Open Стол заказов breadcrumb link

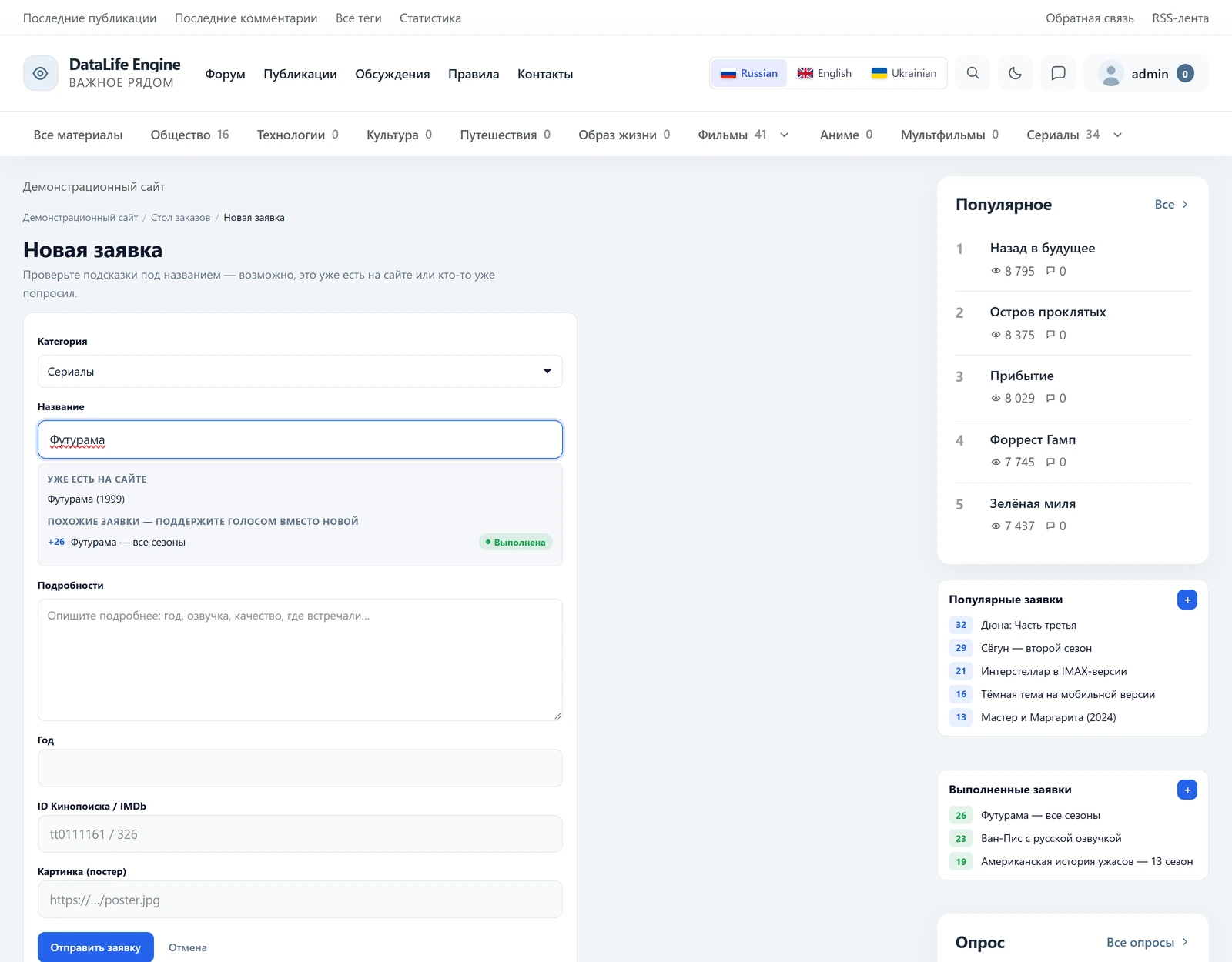point(180,218)
